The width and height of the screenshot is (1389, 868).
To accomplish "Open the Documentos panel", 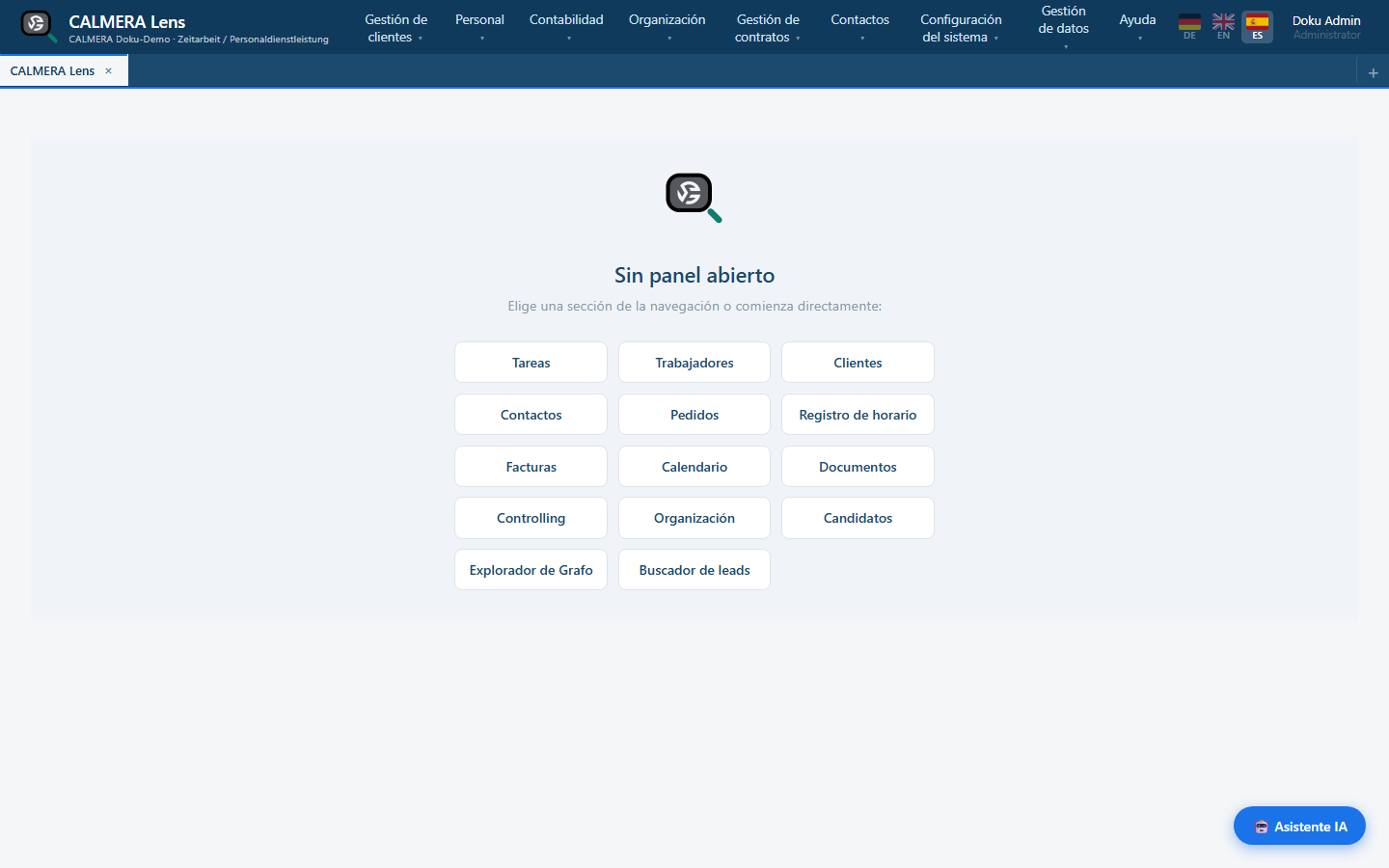I will (x=858, y=467).
